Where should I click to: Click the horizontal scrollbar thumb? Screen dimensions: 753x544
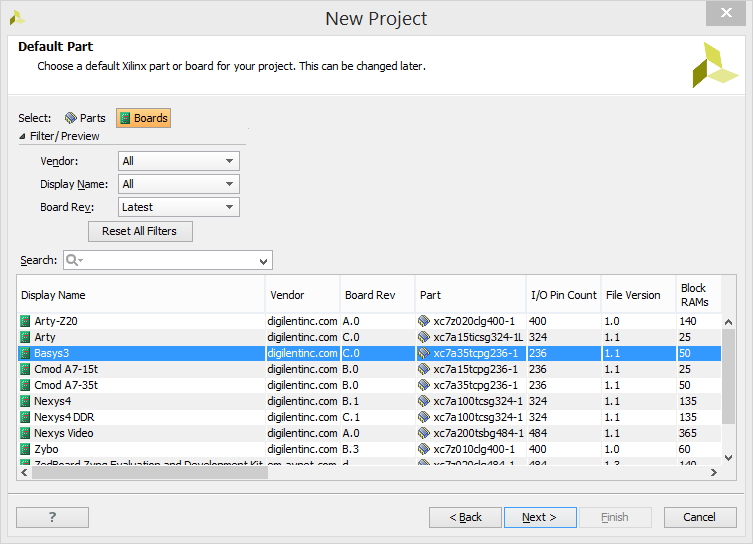(x=150, y=472)
